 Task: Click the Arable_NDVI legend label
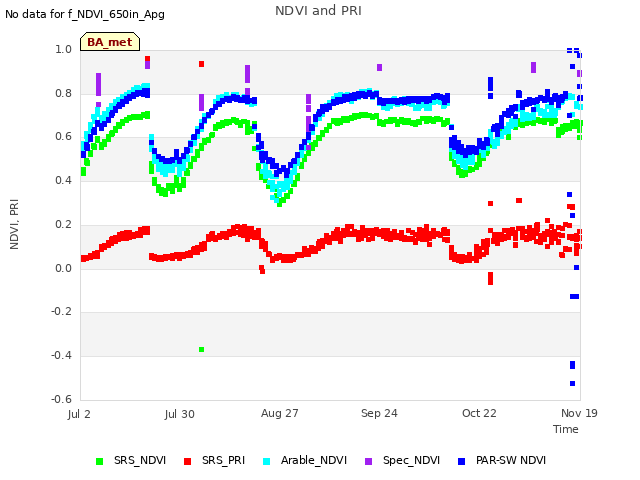click(313, 460)
